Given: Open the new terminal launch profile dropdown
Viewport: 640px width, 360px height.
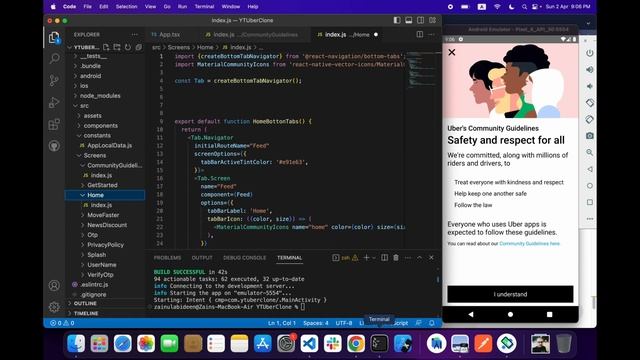Looking at the screenshot, I should [x=373, y=258].
